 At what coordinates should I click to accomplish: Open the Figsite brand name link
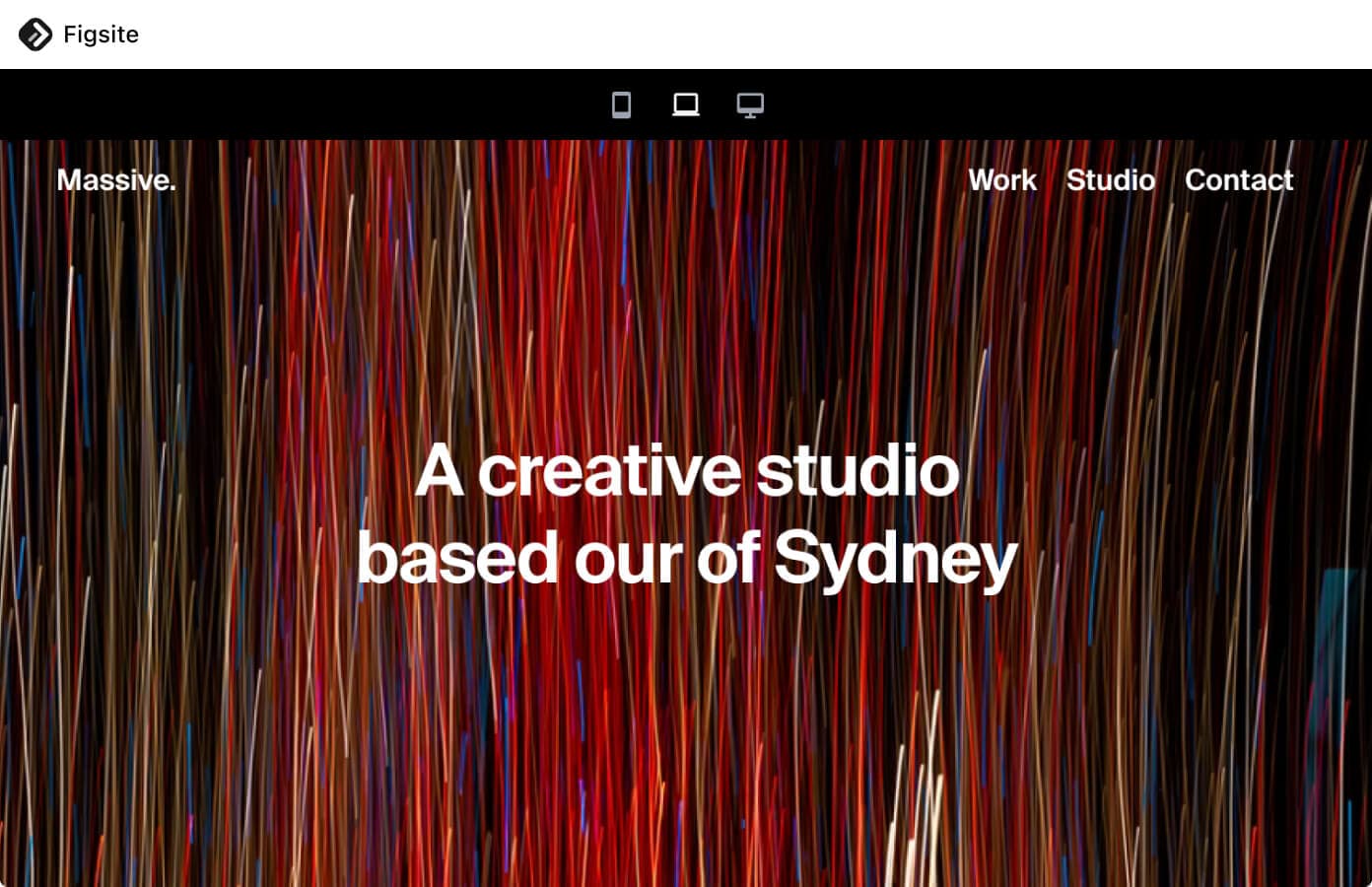point(101,34)
